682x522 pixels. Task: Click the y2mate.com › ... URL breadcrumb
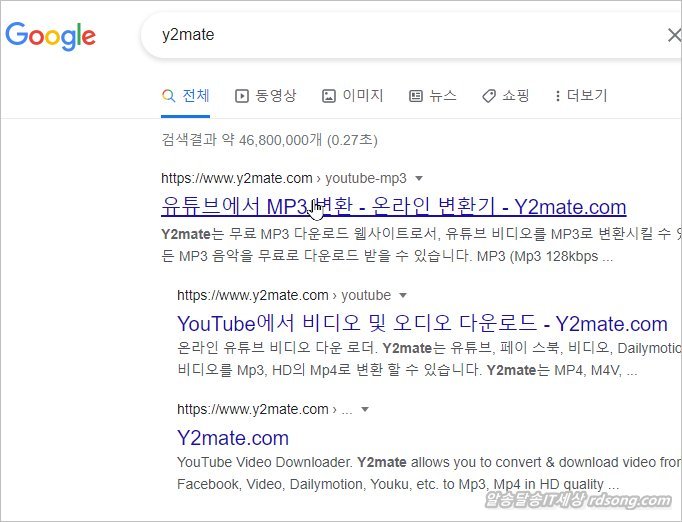pyautogui.click(x=264, y=410)
